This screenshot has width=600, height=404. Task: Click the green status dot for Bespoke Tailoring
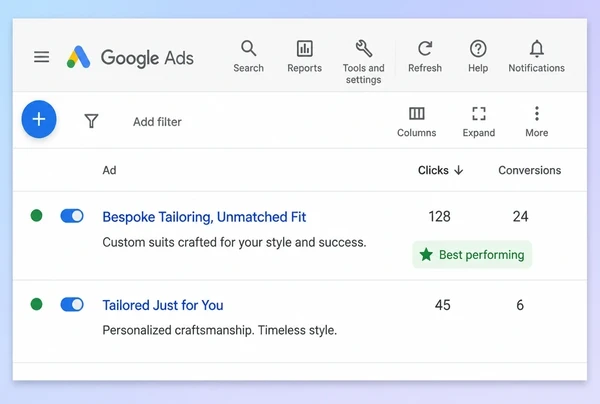[36, 216]
